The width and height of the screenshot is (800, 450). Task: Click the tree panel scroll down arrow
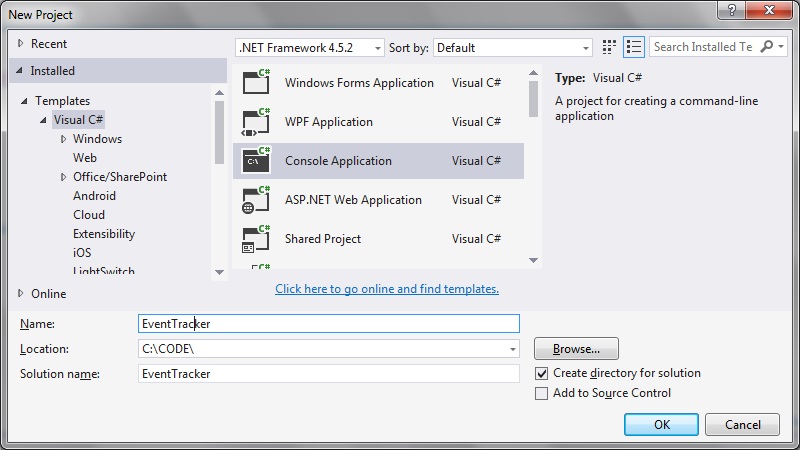(219, 272)
